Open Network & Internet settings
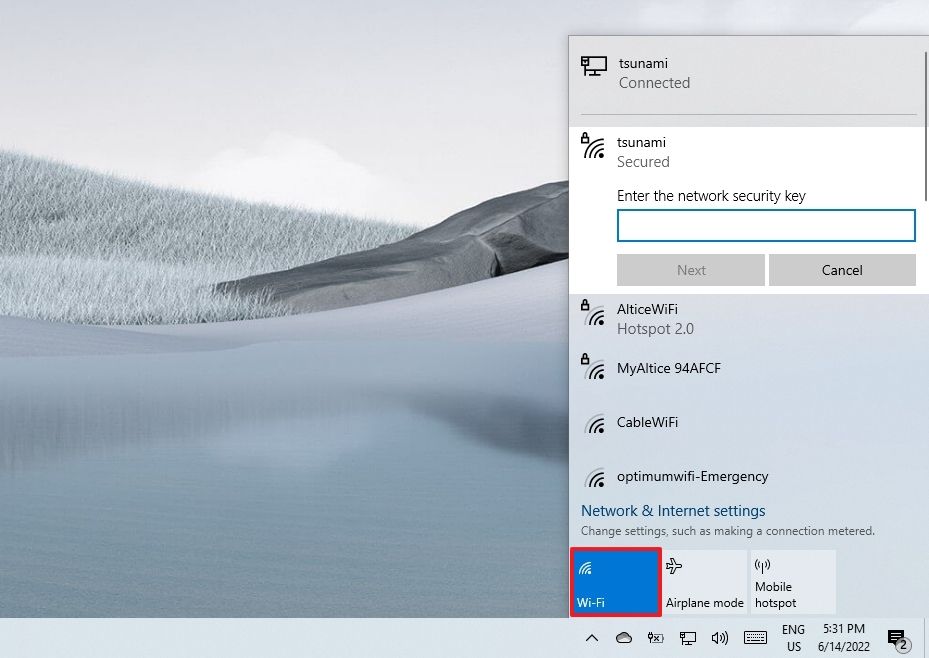This screenshot has height=658, width=929. [x=673, y=510]
